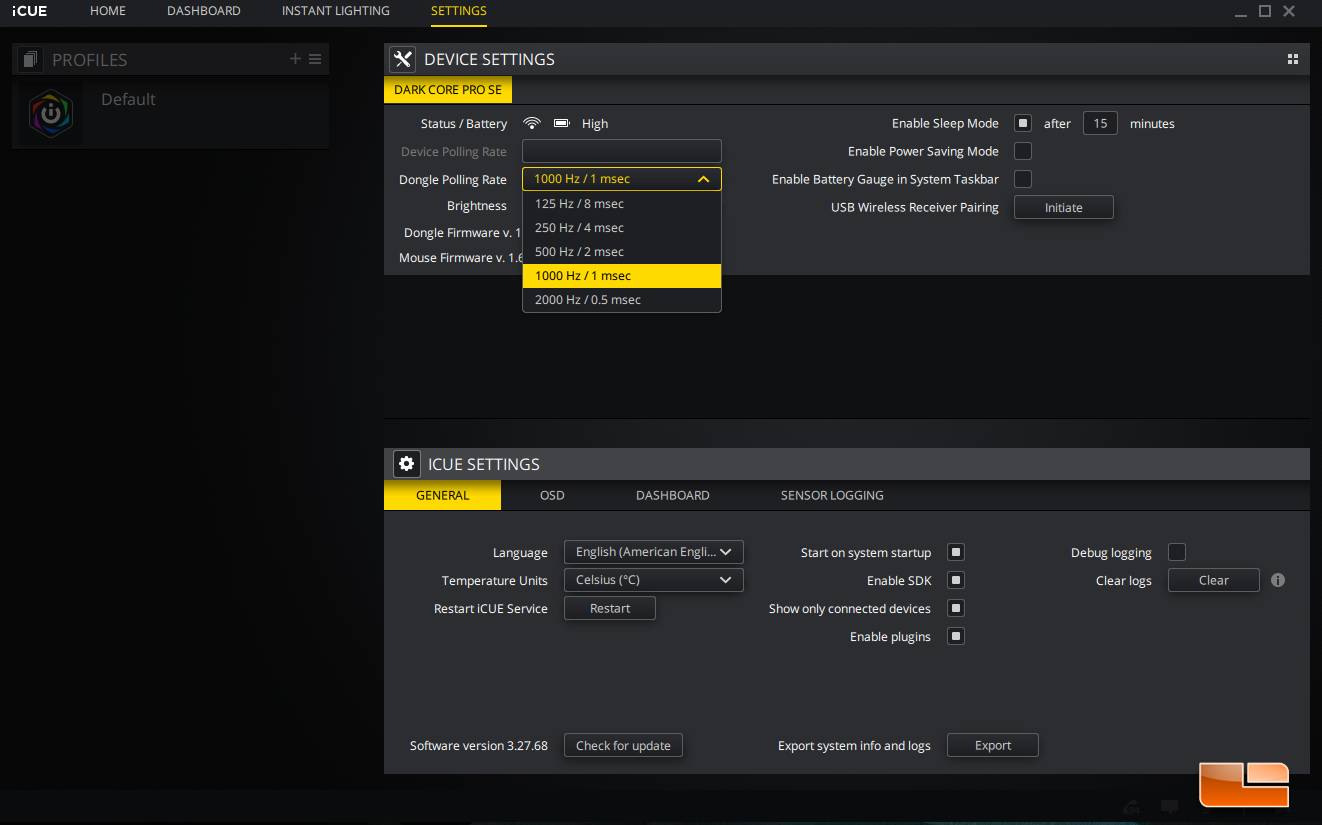Open the Profiles panel icon
Image resolution: width=1322 pixels, height=825 pixels.
[29, 60]
